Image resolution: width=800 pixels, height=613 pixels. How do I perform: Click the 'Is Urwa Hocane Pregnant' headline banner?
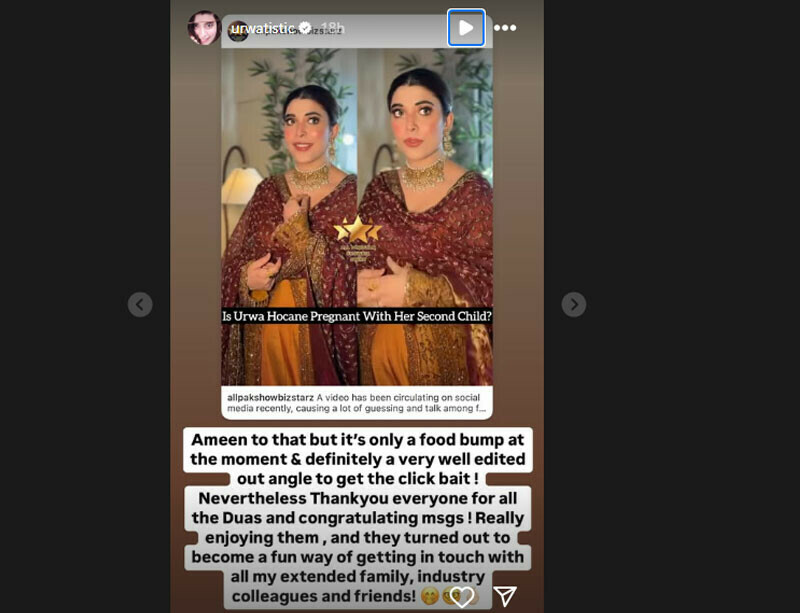tap(357, 316)
